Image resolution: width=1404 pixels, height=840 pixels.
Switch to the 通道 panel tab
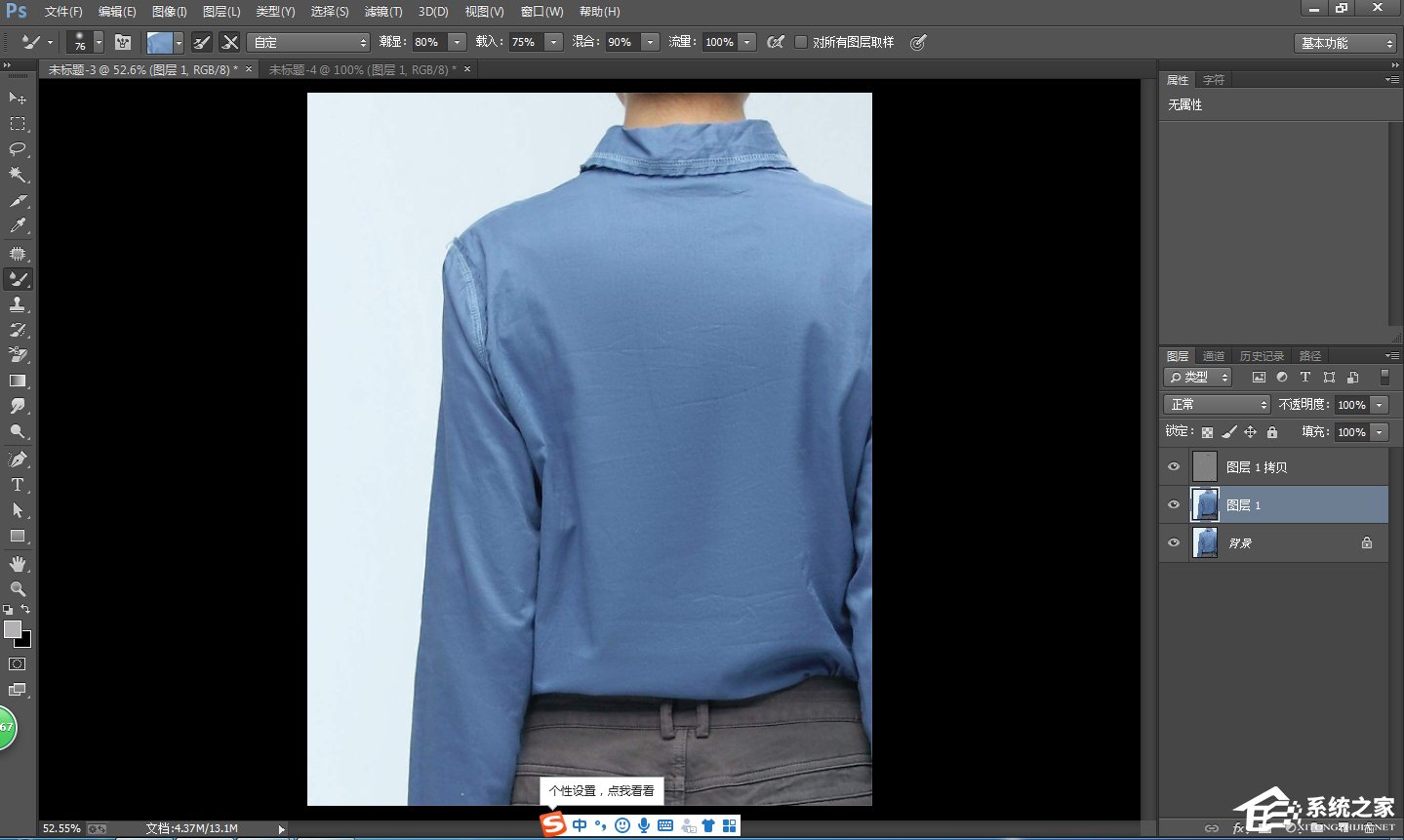[x=1213, y=355]
